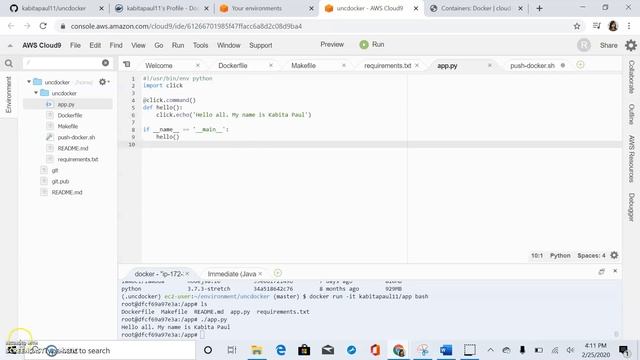
Task: Switch to the Welcome tab
Action: (x=159, y=65)
